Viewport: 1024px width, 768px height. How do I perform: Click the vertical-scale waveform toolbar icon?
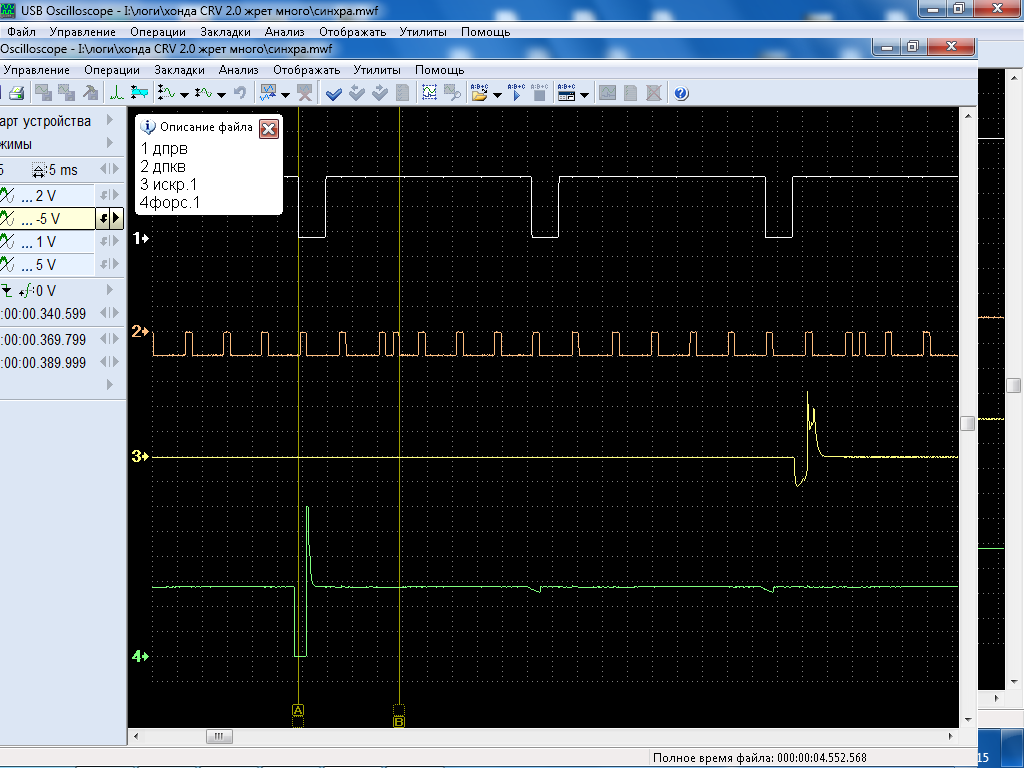pos(167,93)
